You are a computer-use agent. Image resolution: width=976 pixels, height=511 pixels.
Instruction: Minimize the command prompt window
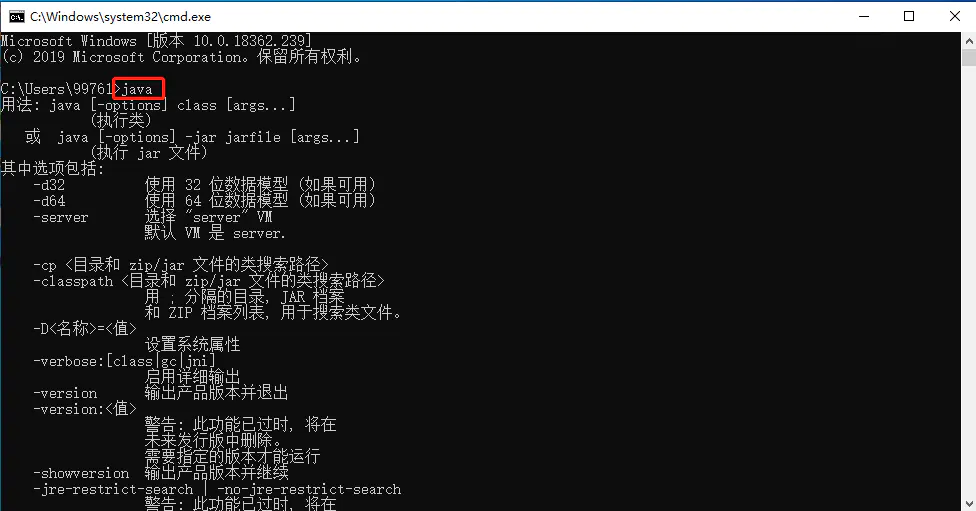point(864,16)
